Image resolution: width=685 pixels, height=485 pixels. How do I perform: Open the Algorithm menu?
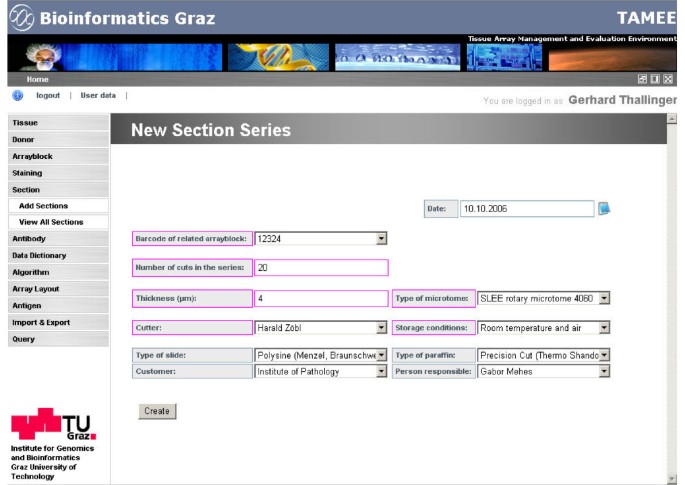click(x=58, y=272)
